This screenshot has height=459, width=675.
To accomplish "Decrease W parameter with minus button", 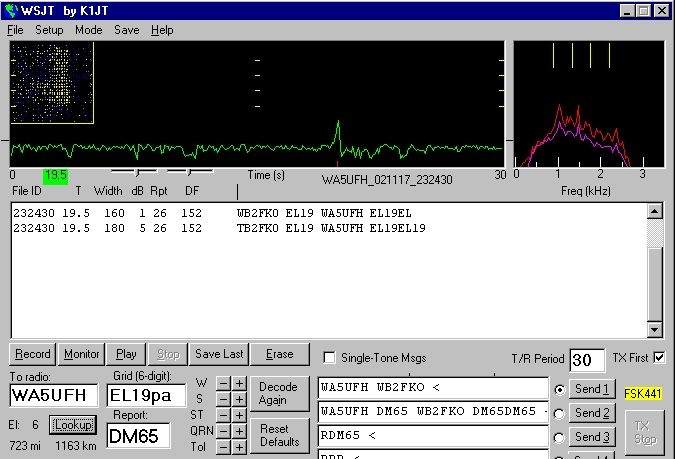I will click(223, 383).
